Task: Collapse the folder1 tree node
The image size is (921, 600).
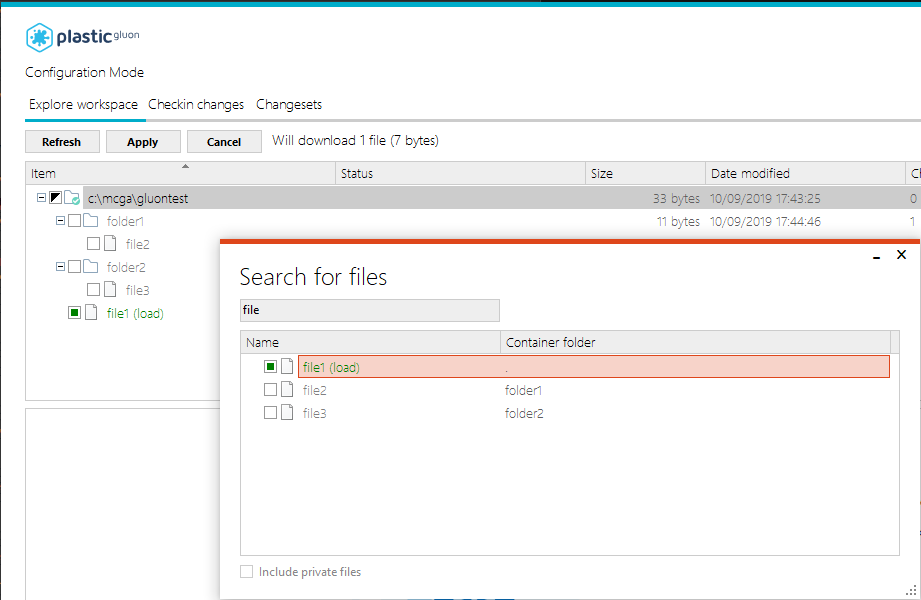Action: tap(60, 220)
